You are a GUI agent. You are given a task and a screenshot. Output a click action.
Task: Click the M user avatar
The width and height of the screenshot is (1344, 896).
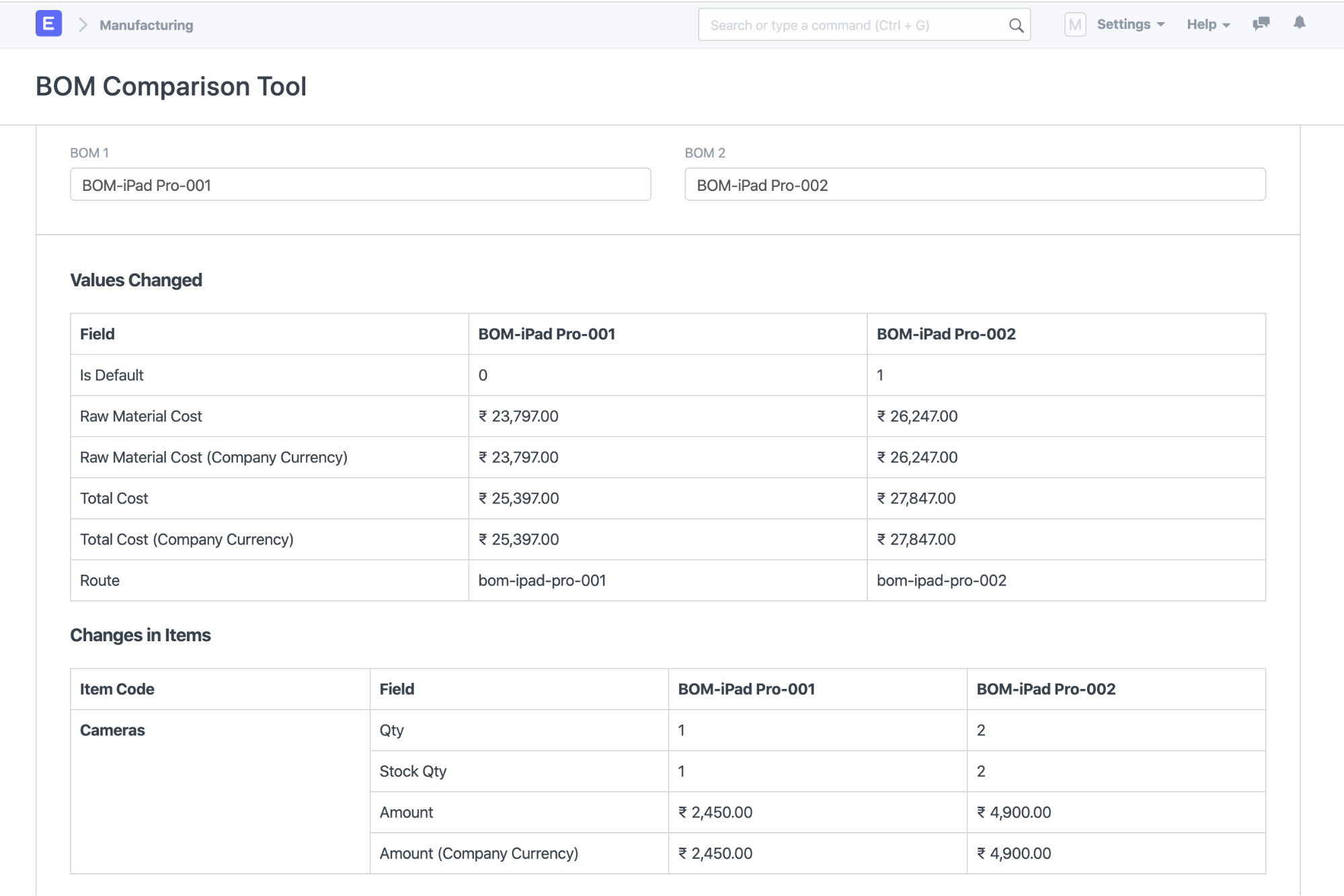pos(1074,25)
